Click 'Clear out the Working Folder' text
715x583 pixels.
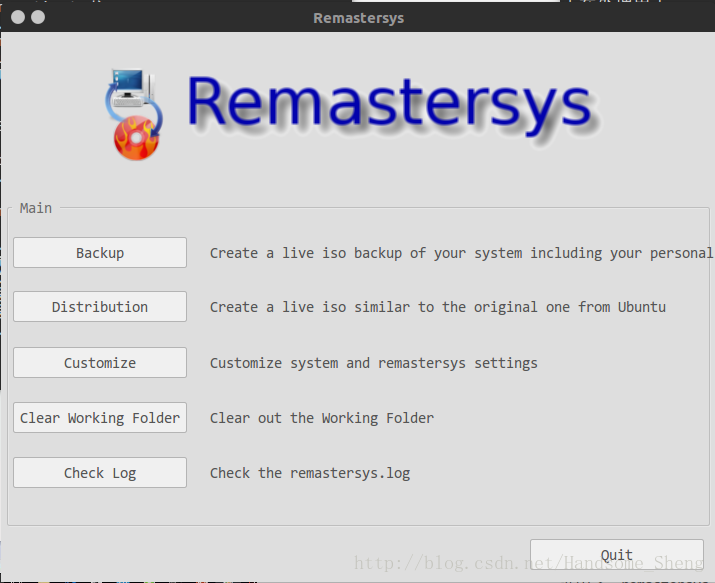click(x=321, y=418)
